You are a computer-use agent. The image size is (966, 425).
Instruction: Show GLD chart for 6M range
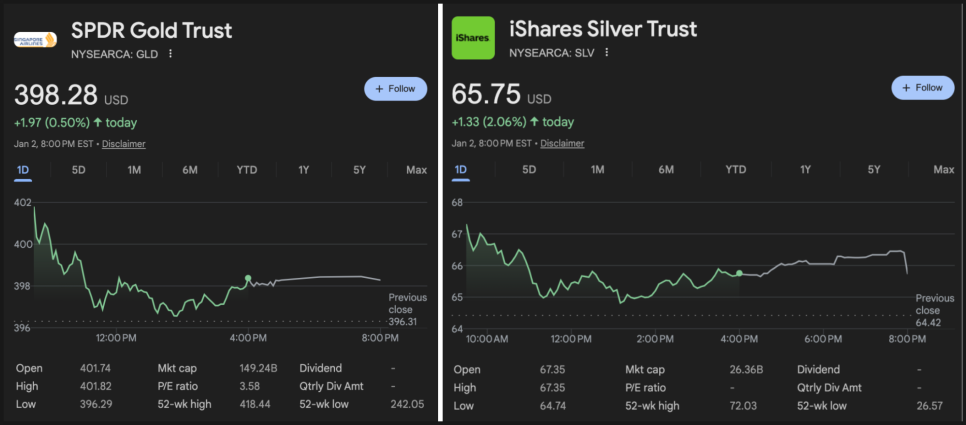pos(190,170)
